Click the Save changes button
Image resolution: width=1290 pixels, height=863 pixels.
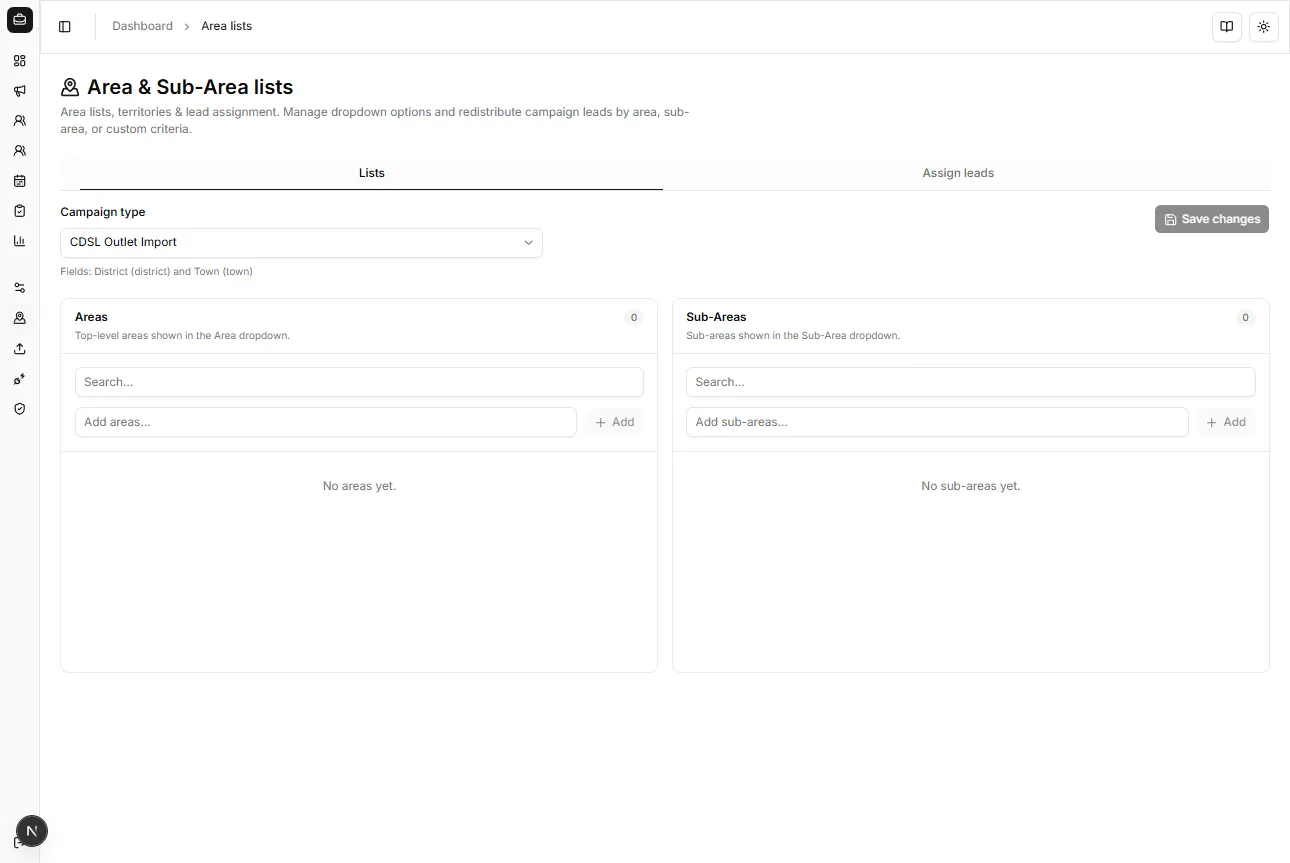[1212, 219]
